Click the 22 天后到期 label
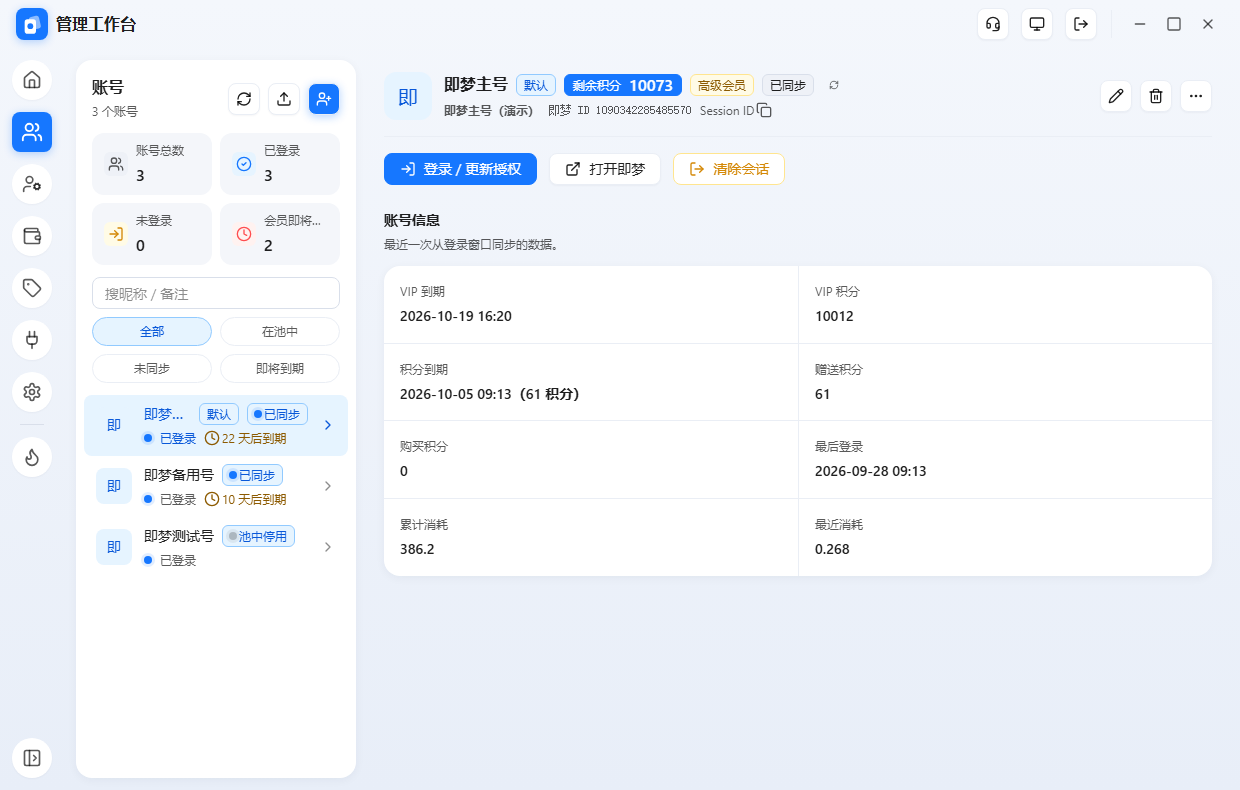Image resolution: width=1240 pixels, height=790 pixels. (245, 438)
